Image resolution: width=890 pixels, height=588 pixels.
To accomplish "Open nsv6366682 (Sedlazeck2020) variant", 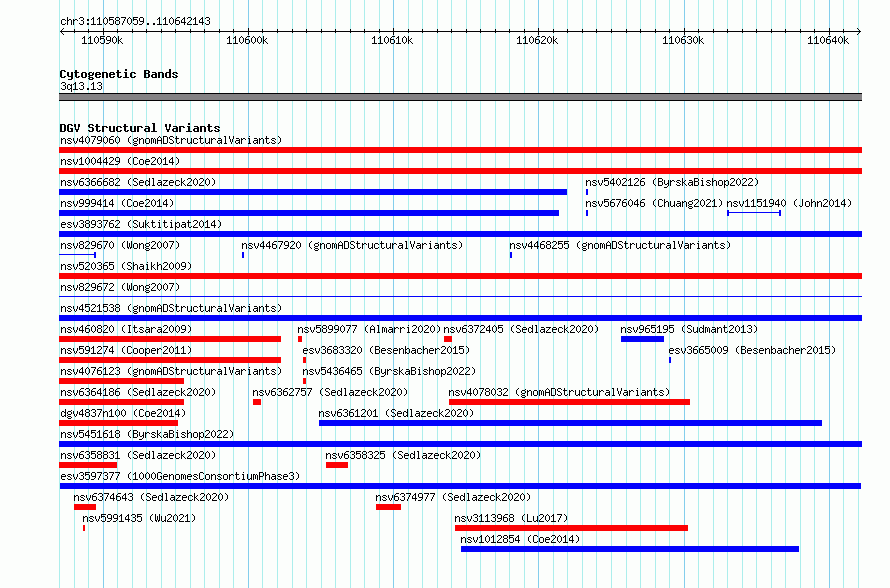I will [x=138, y=182].
